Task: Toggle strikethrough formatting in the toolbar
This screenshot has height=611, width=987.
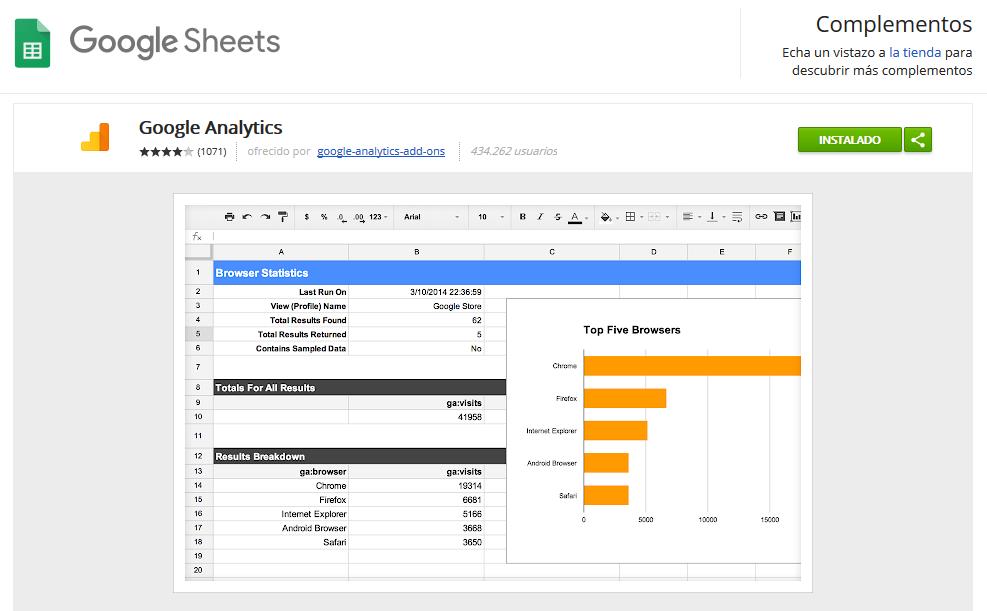Action: point(557,216)
